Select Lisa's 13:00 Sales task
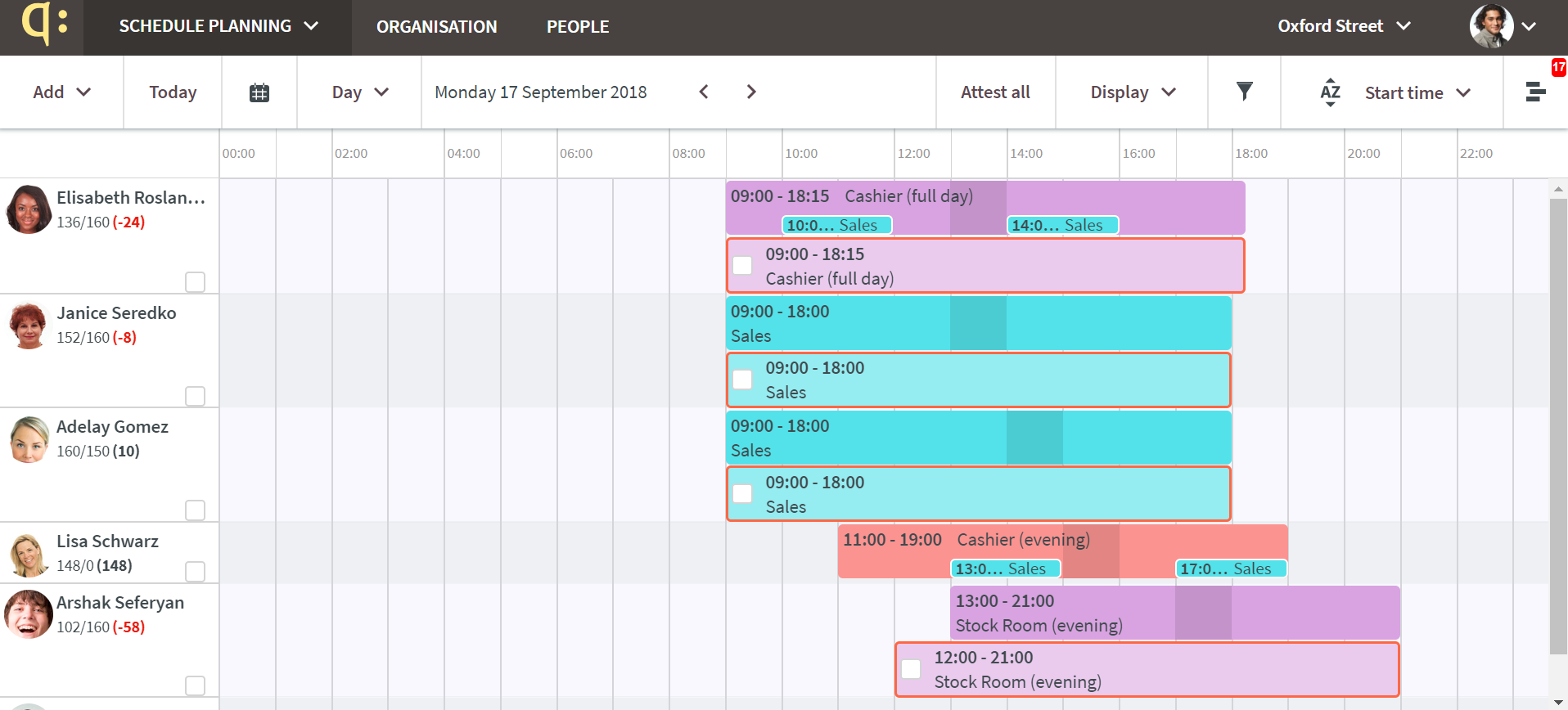The image size is (1568, 710). click(x=1005, y=568)
